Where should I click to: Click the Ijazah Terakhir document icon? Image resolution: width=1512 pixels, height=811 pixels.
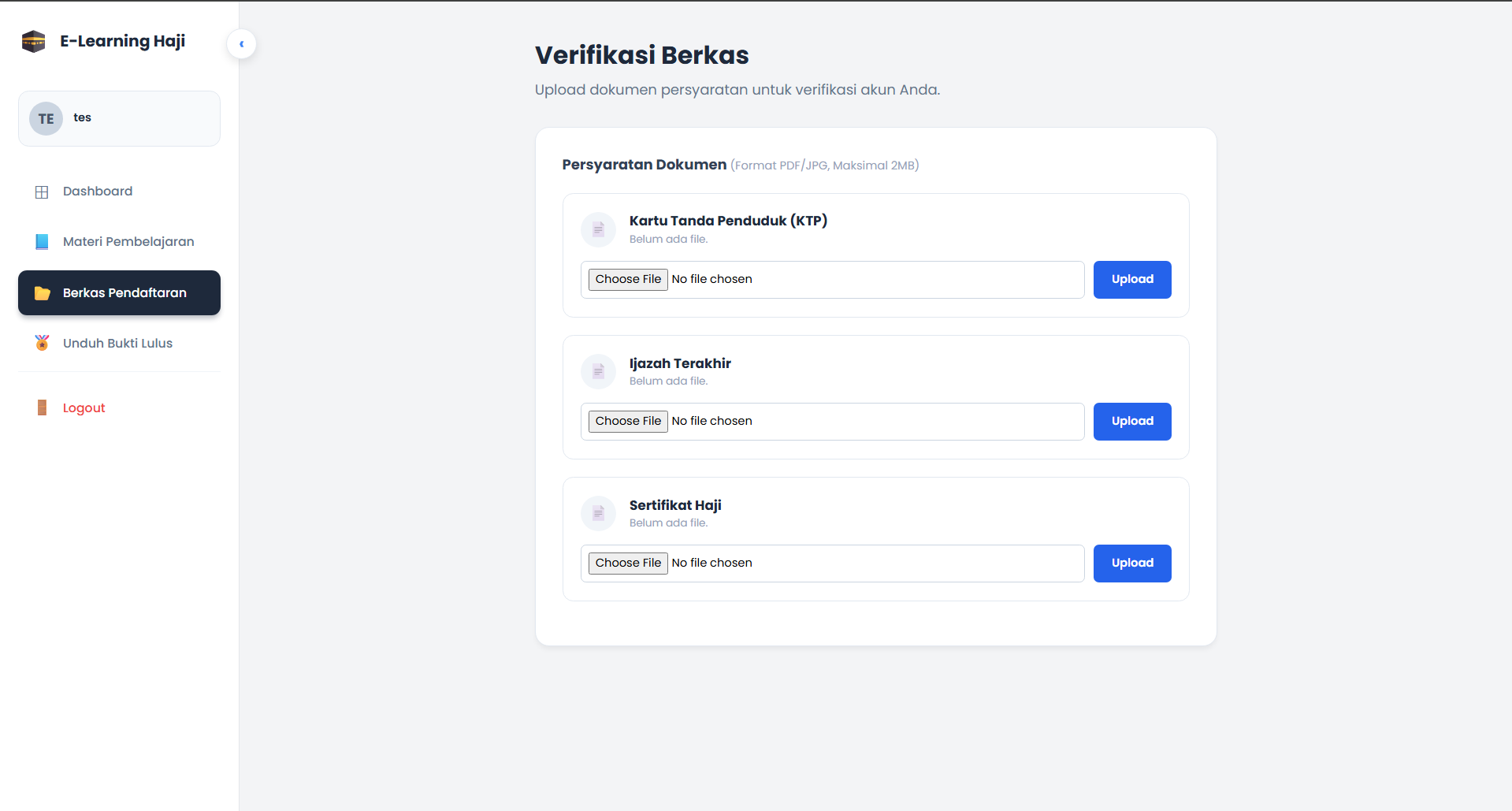599,371
